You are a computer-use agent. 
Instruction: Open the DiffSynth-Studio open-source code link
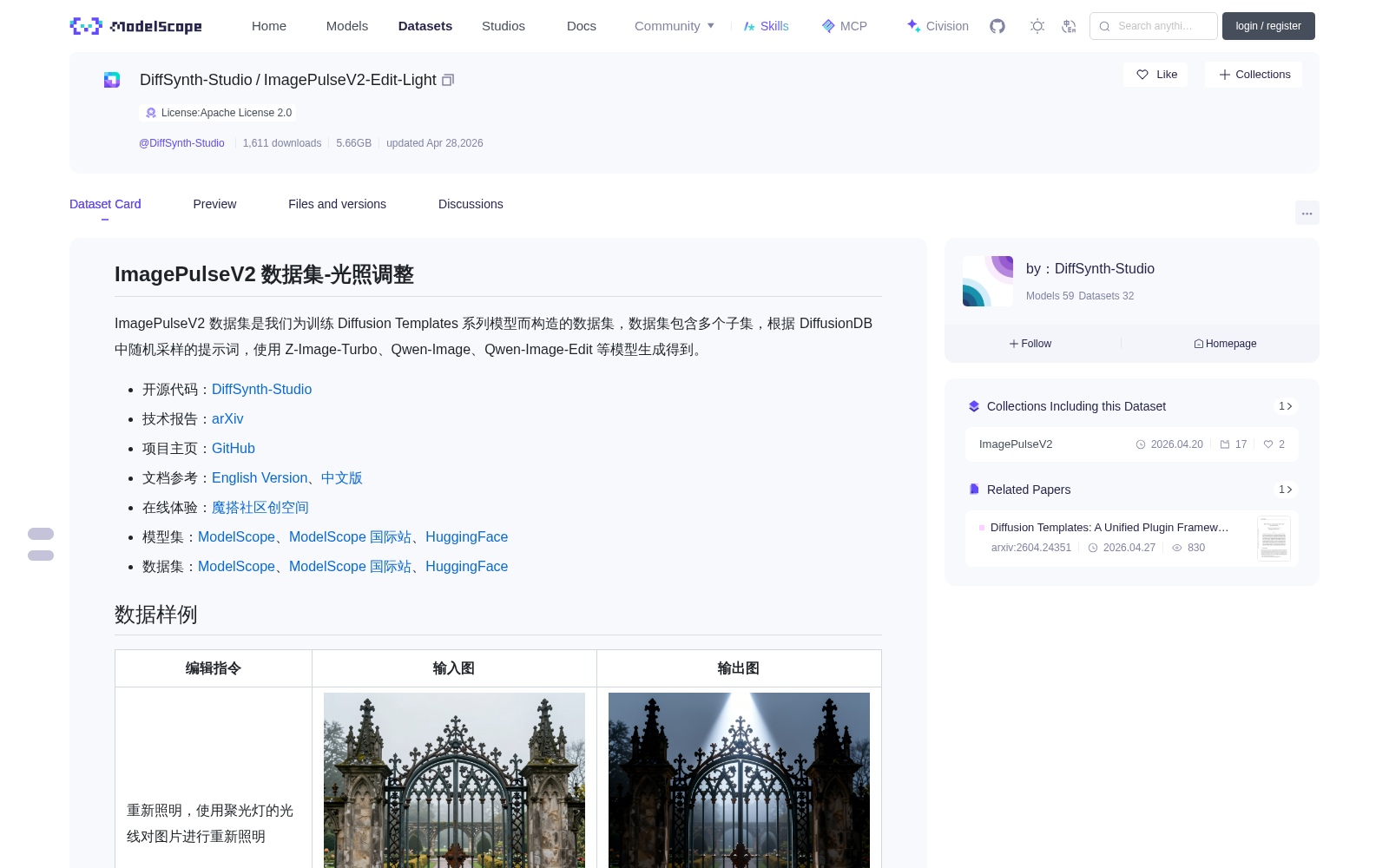tap(261, 390)
